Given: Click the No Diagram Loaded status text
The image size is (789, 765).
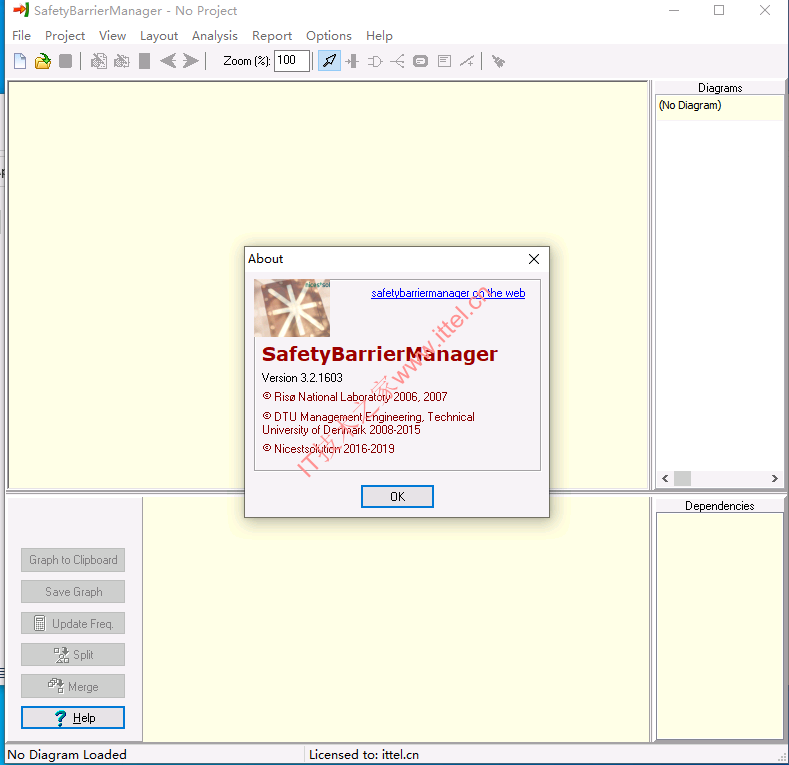Looking at the screenshot, I should (67, 754).
